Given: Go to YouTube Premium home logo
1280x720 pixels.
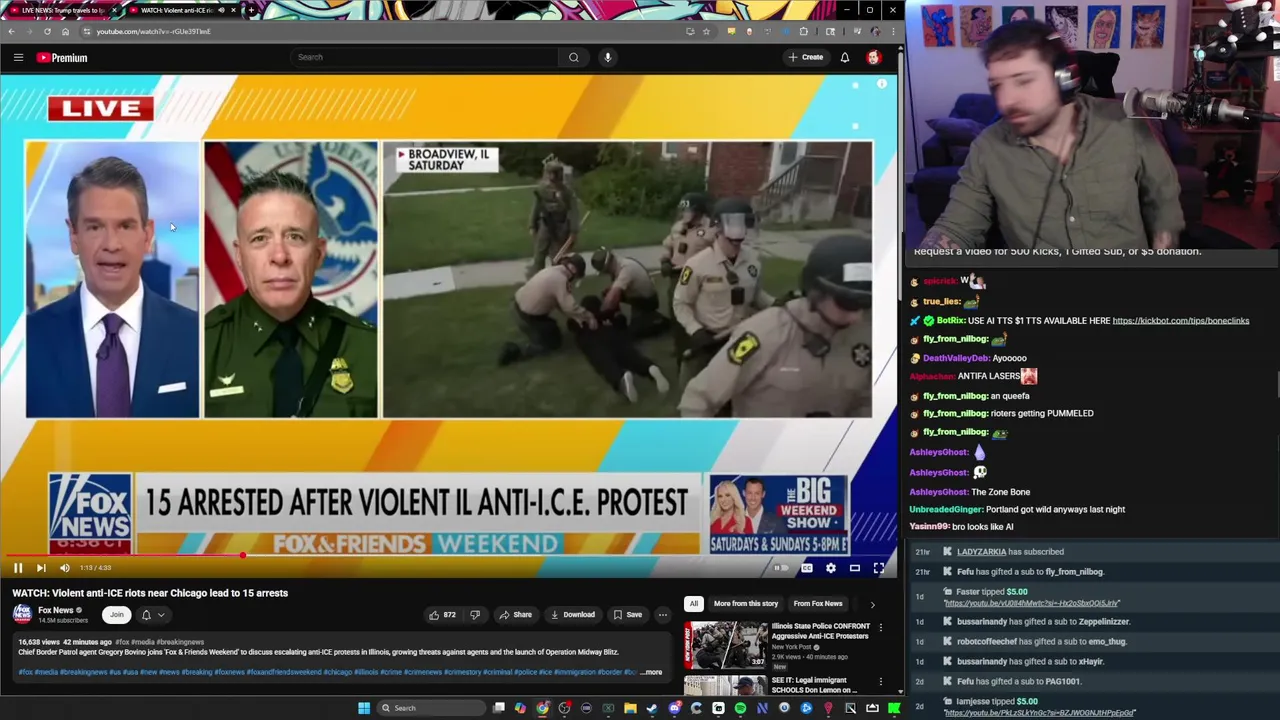Looking at the screenshot, I should [62, 58].
